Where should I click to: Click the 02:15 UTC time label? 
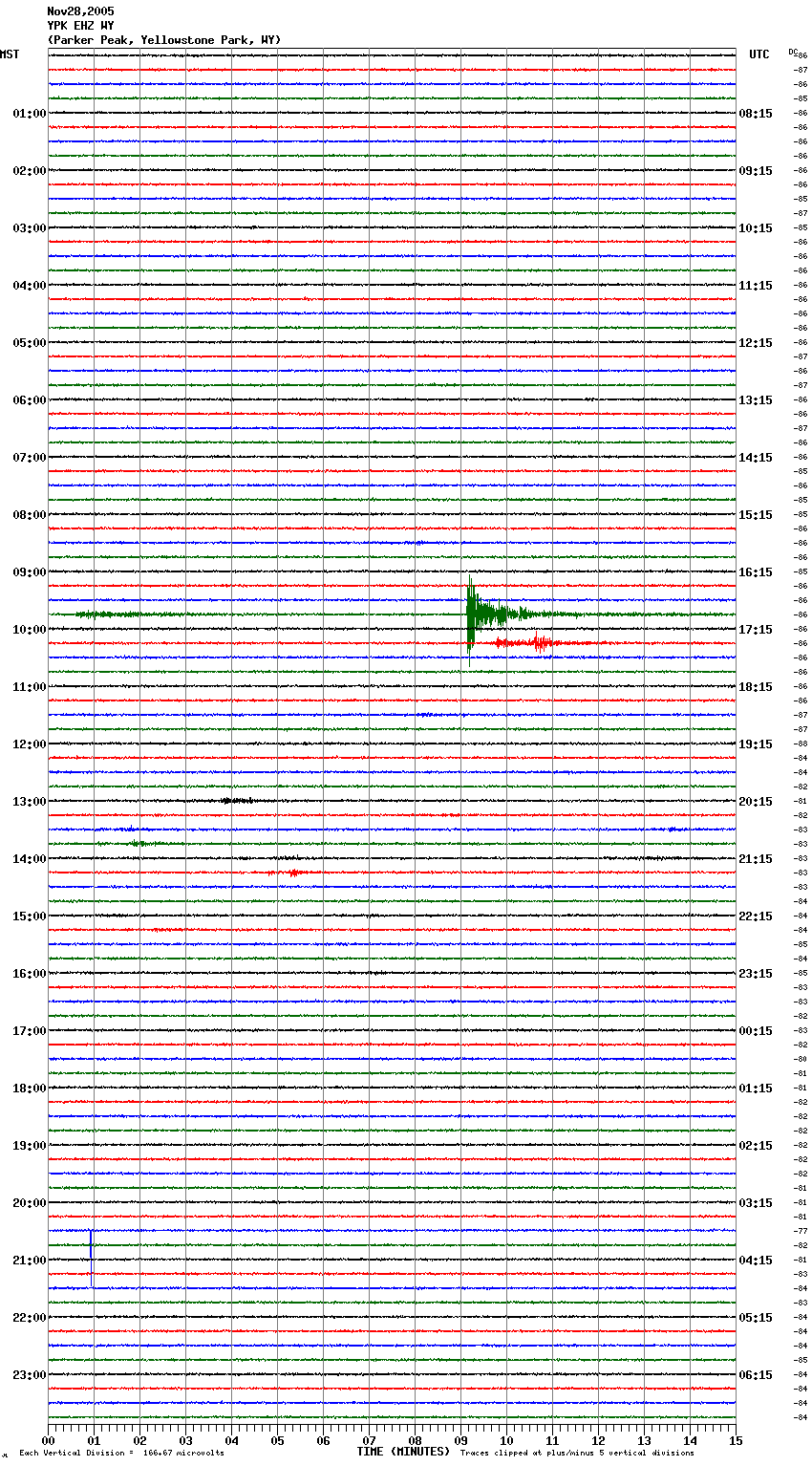[x=756, y=1146]
